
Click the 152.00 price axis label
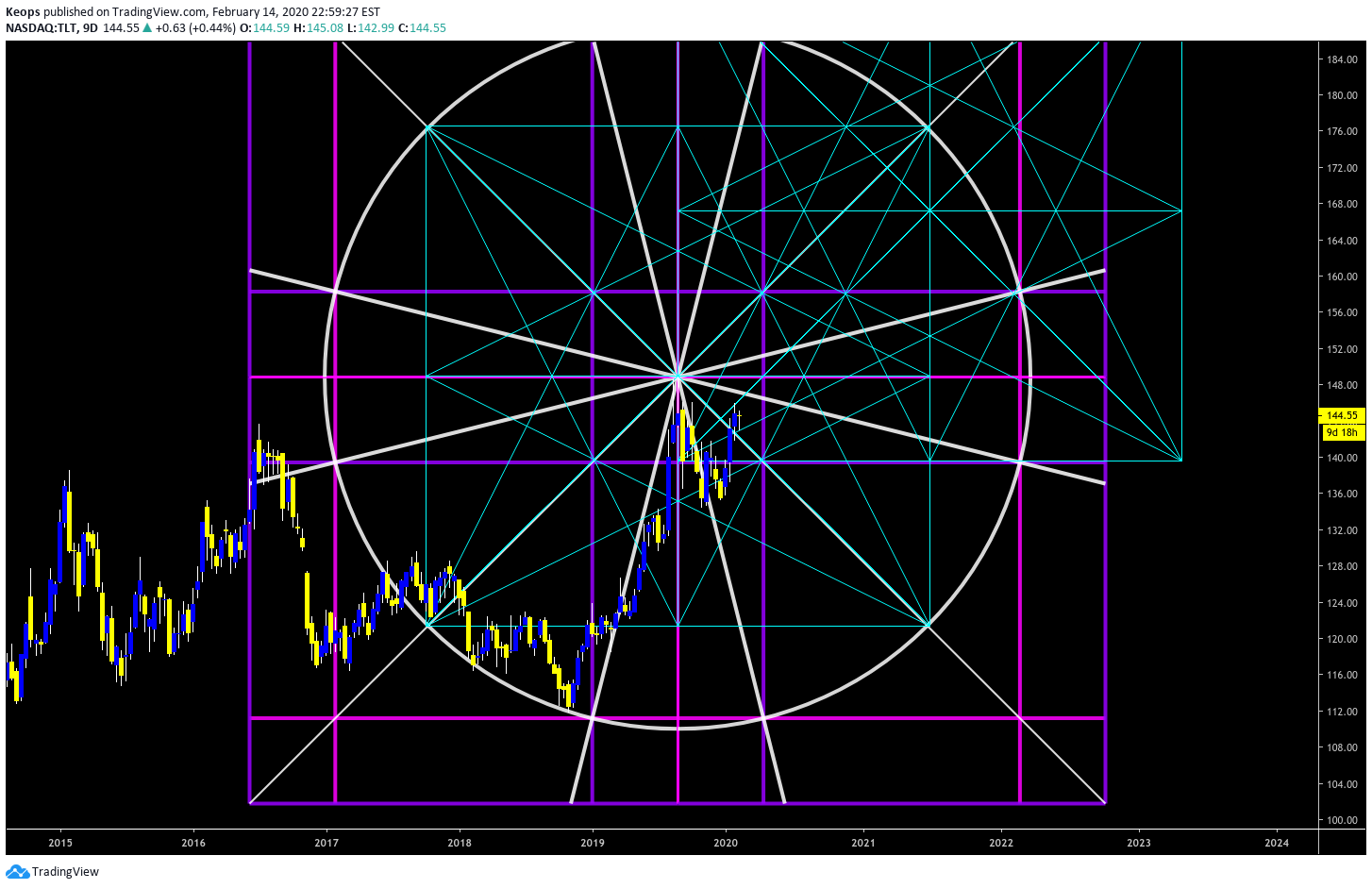1342,349
